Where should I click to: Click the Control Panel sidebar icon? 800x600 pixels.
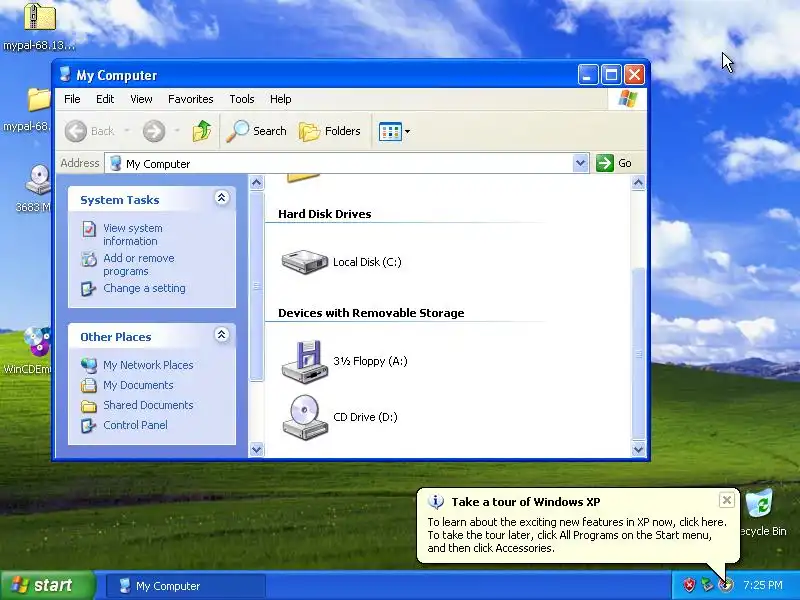click(x=88, y=425)
